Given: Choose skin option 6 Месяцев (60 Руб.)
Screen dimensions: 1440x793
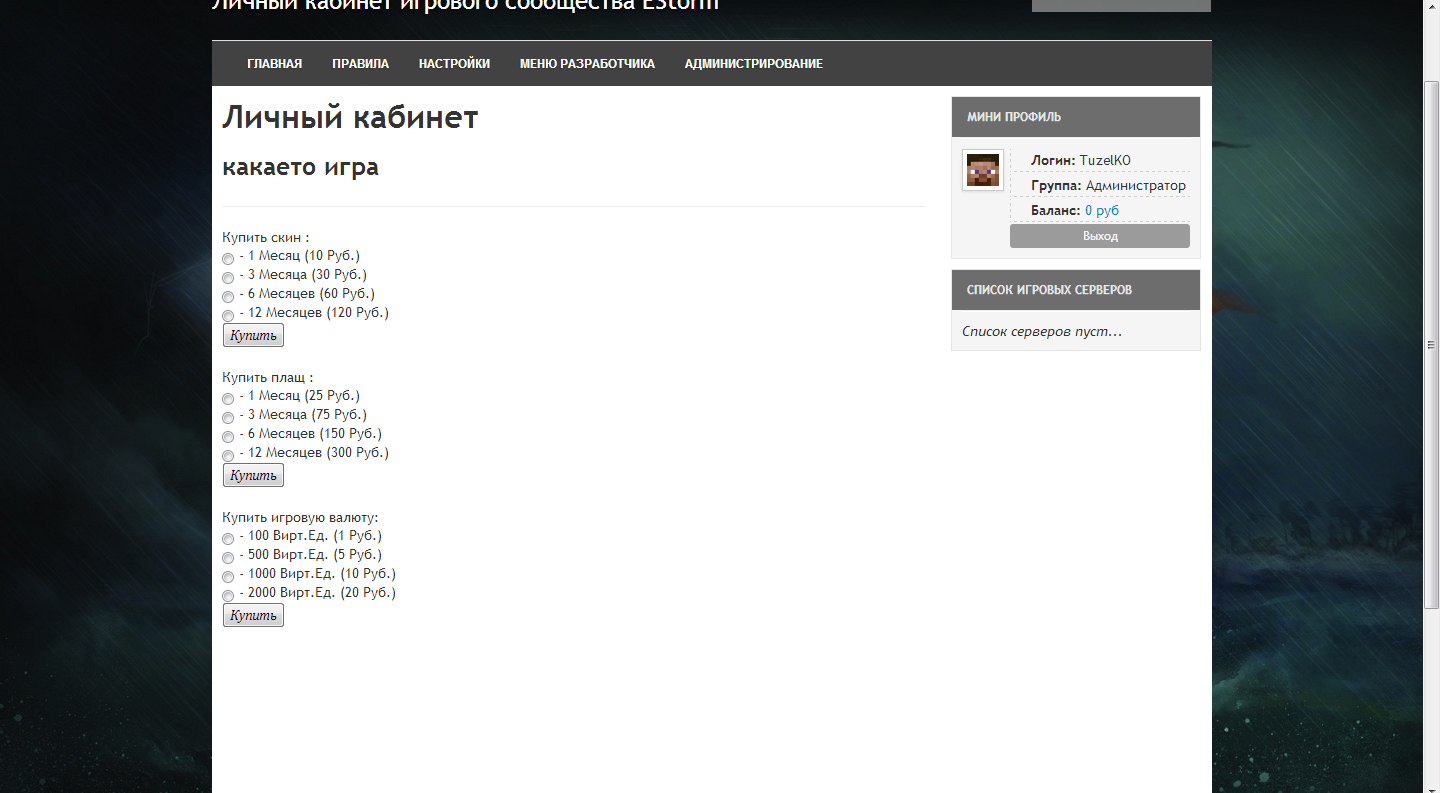Looking at the screenshot, I should 228,297.
